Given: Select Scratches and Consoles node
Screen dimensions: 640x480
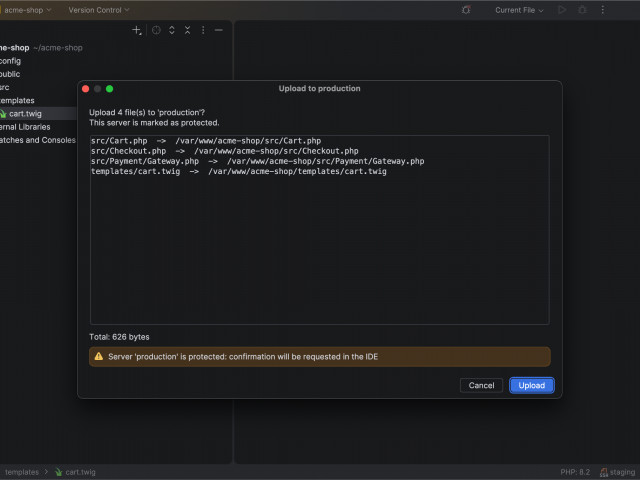Looking at the screenshot, I should point(39,140).
